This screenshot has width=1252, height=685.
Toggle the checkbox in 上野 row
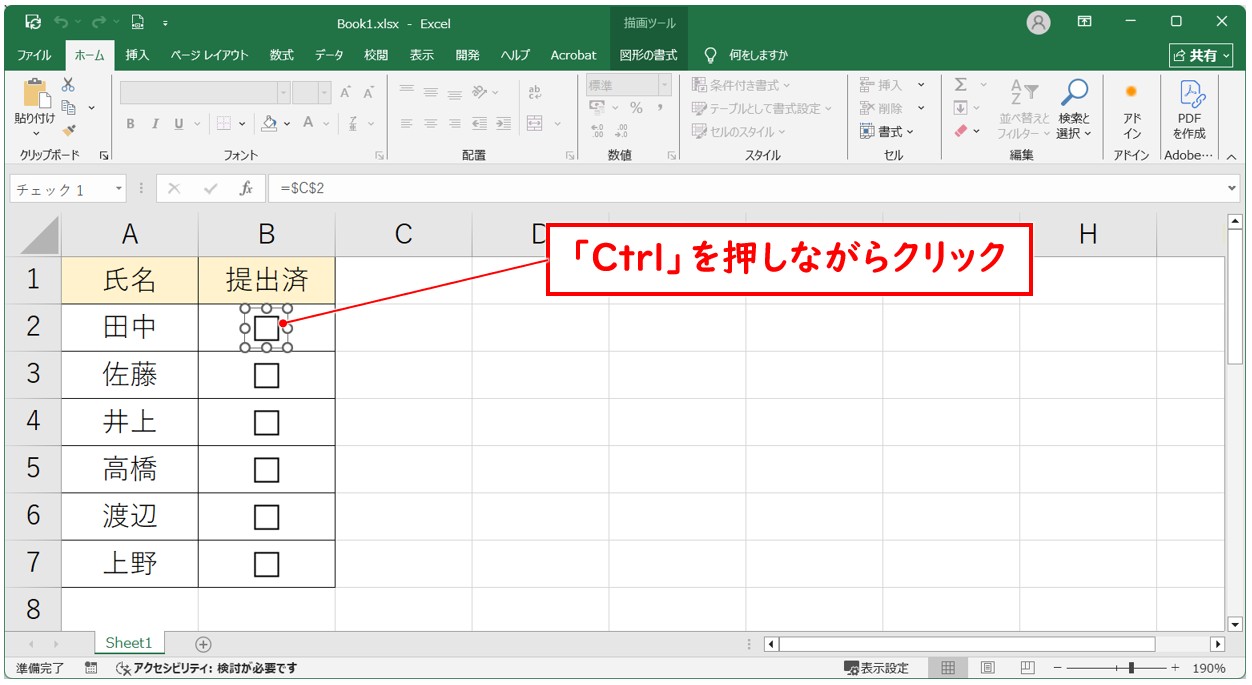tap(266, 564)
